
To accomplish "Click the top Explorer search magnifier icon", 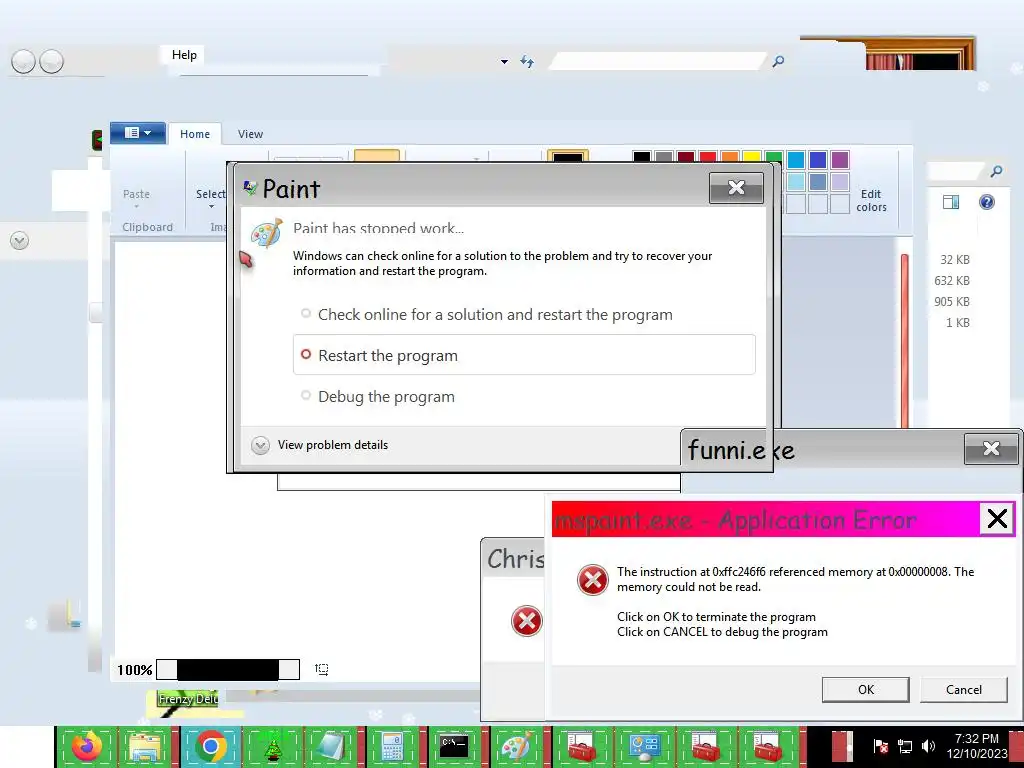I will [778, 61].
